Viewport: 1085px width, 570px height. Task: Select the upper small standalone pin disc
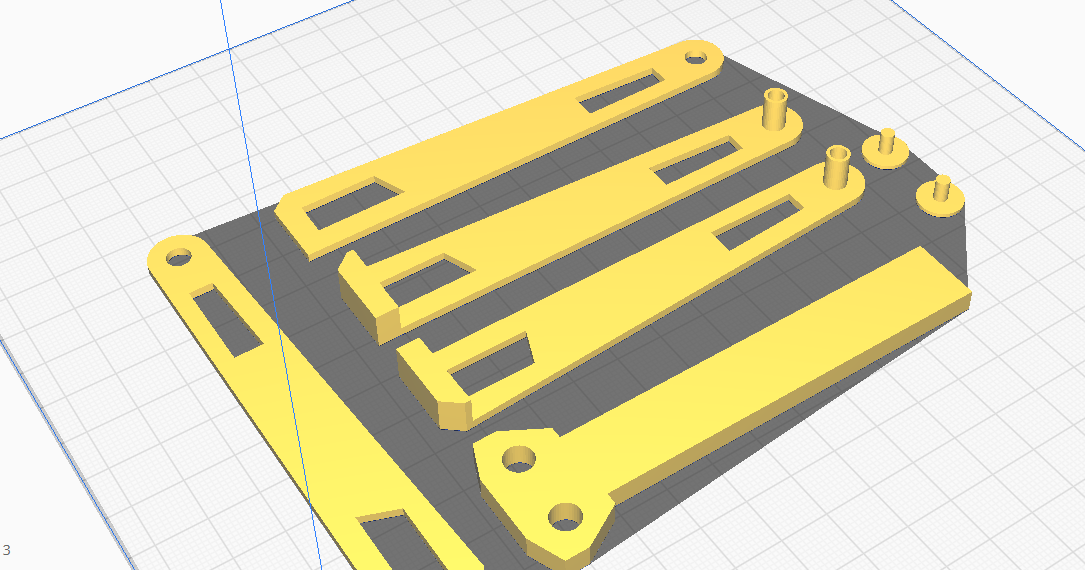tap(886, 147)
